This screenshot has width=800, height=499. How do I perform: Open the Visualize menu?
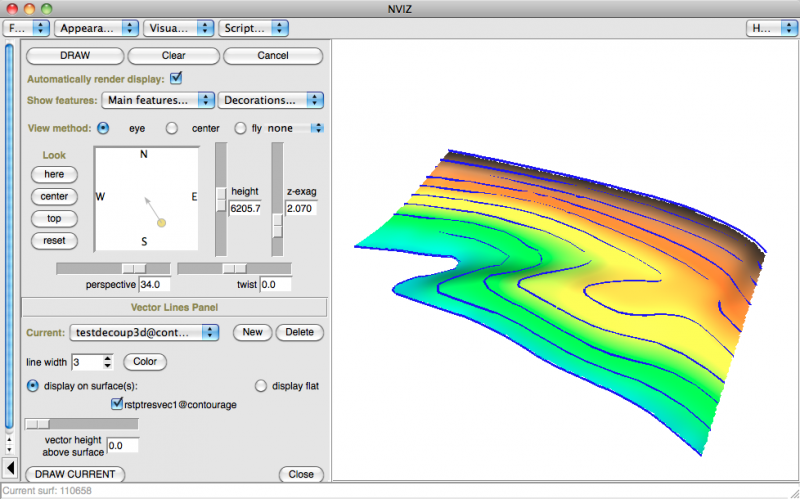point(178,28)
